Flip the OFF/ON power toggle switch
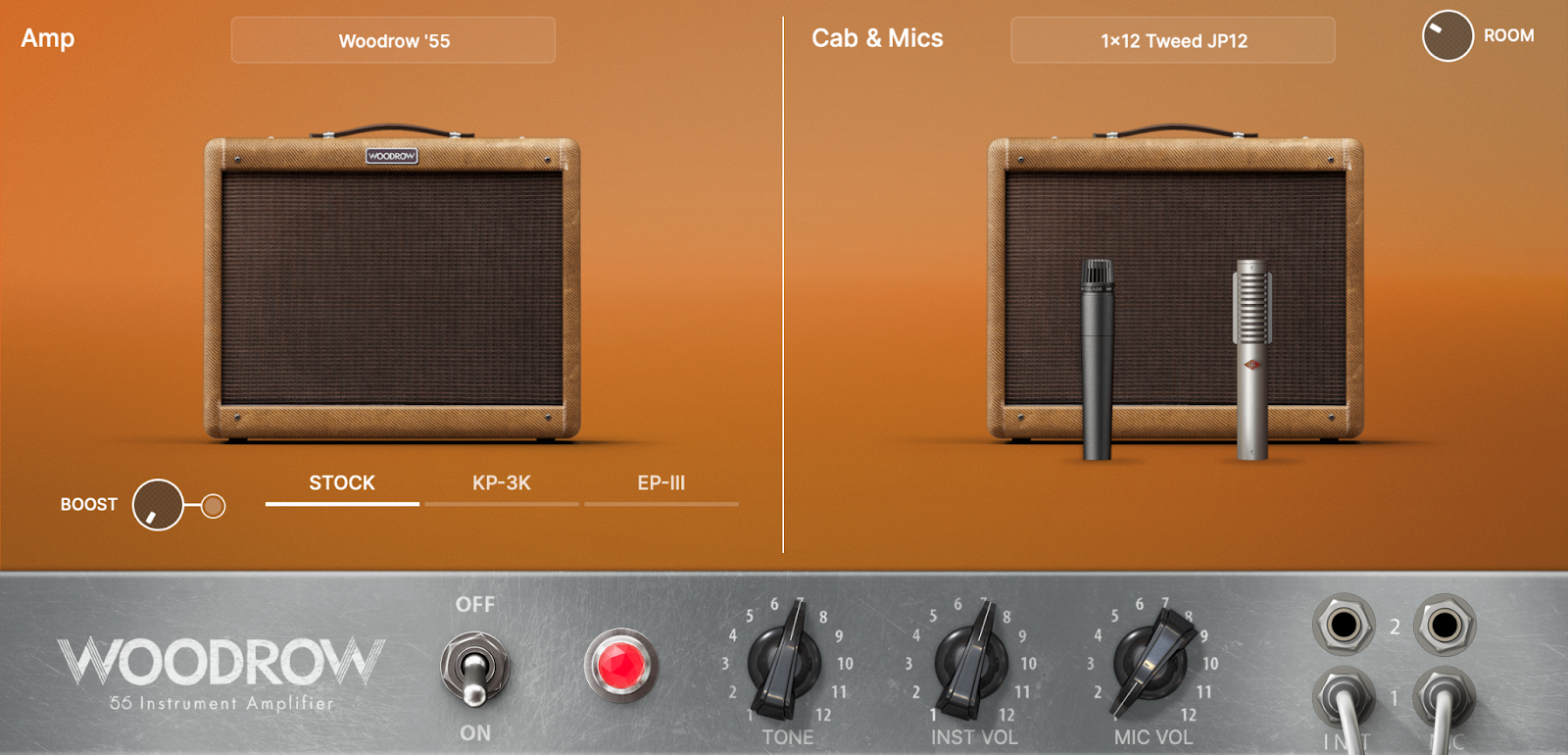The image size is (1568, 755). click(x=474, y=668)
